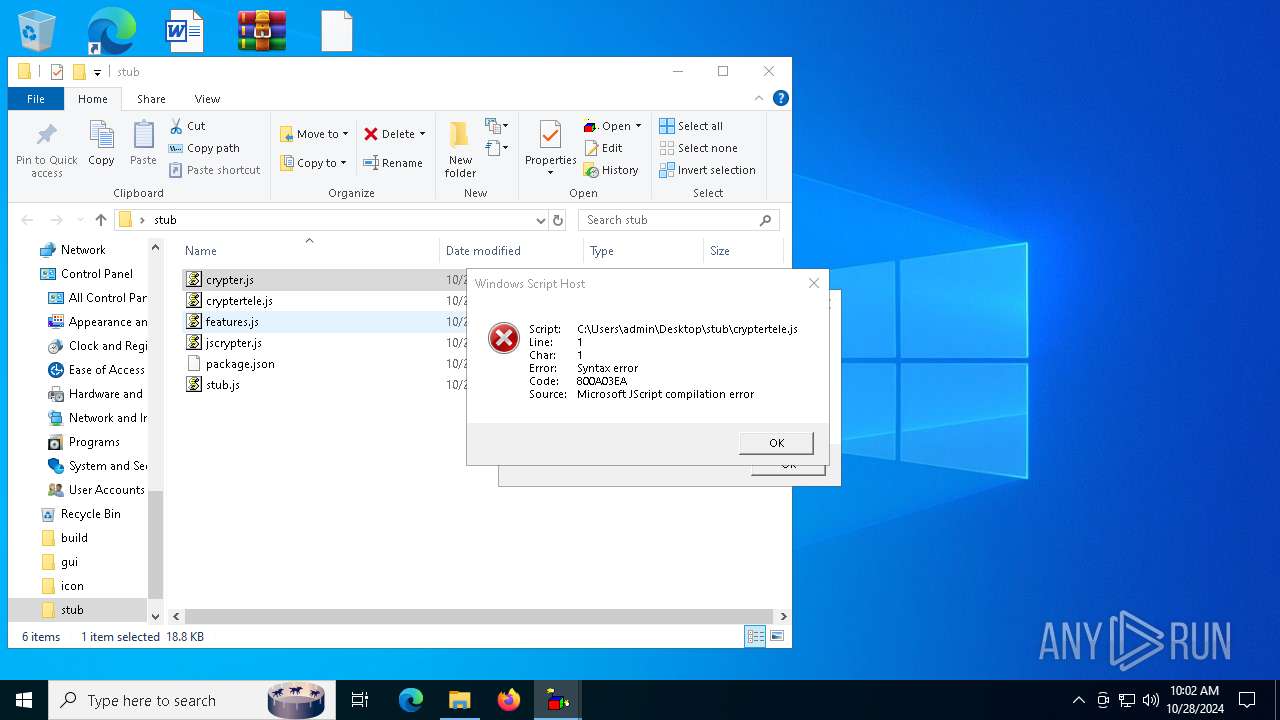Refresh the stub folder

[558, 220]
